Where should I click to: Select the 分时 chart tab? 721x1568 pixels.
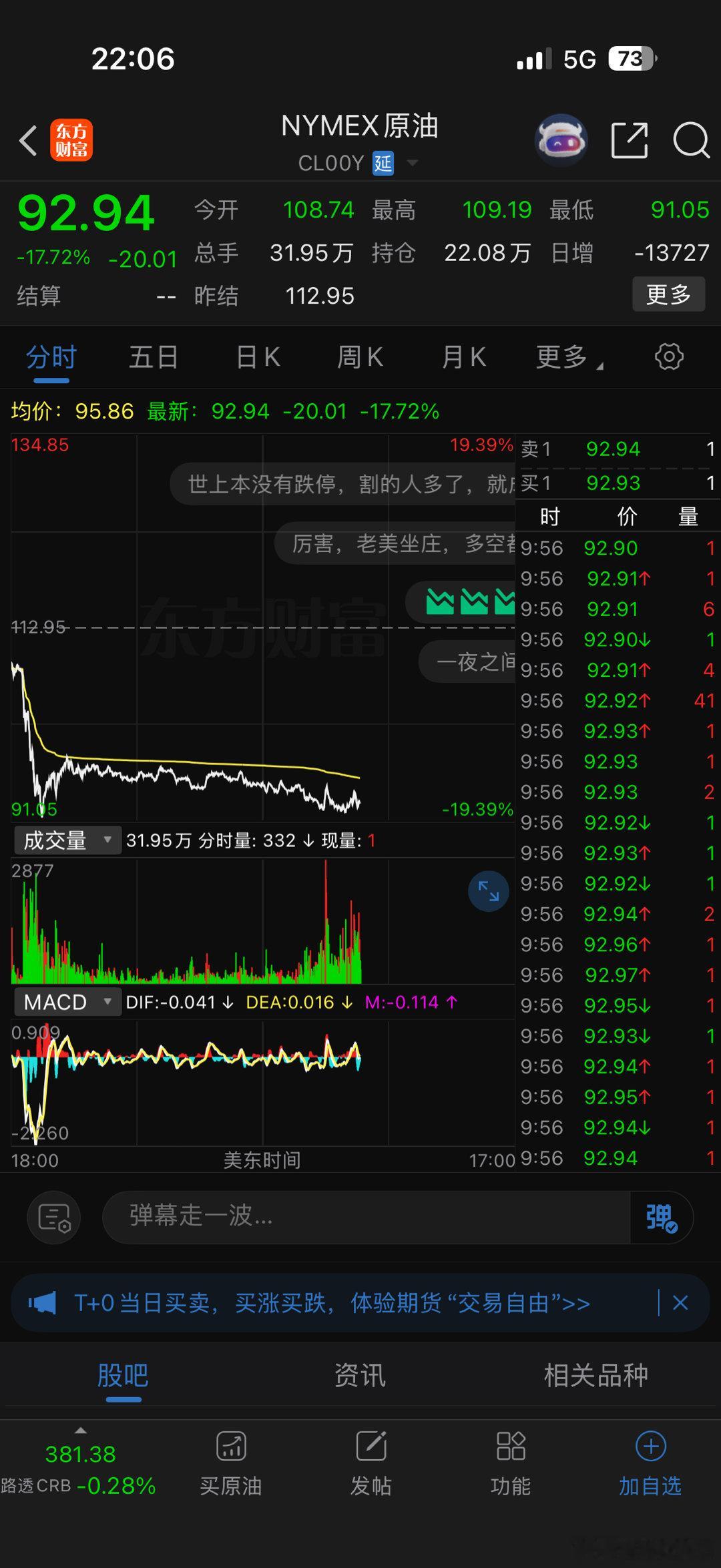pyautogui.click(x=51, y=357)
